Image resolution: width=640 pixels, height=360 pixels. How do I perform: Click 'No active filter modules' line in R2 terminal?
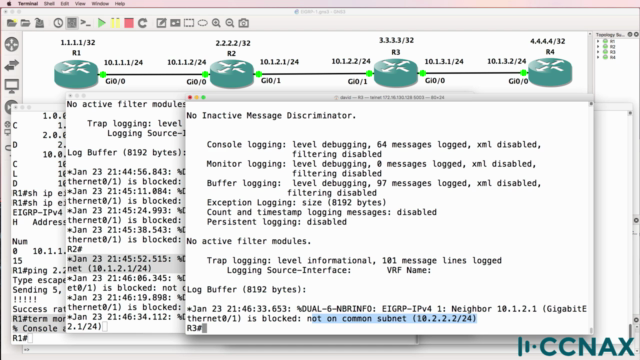pyautogui.click(x=126, y=104)
